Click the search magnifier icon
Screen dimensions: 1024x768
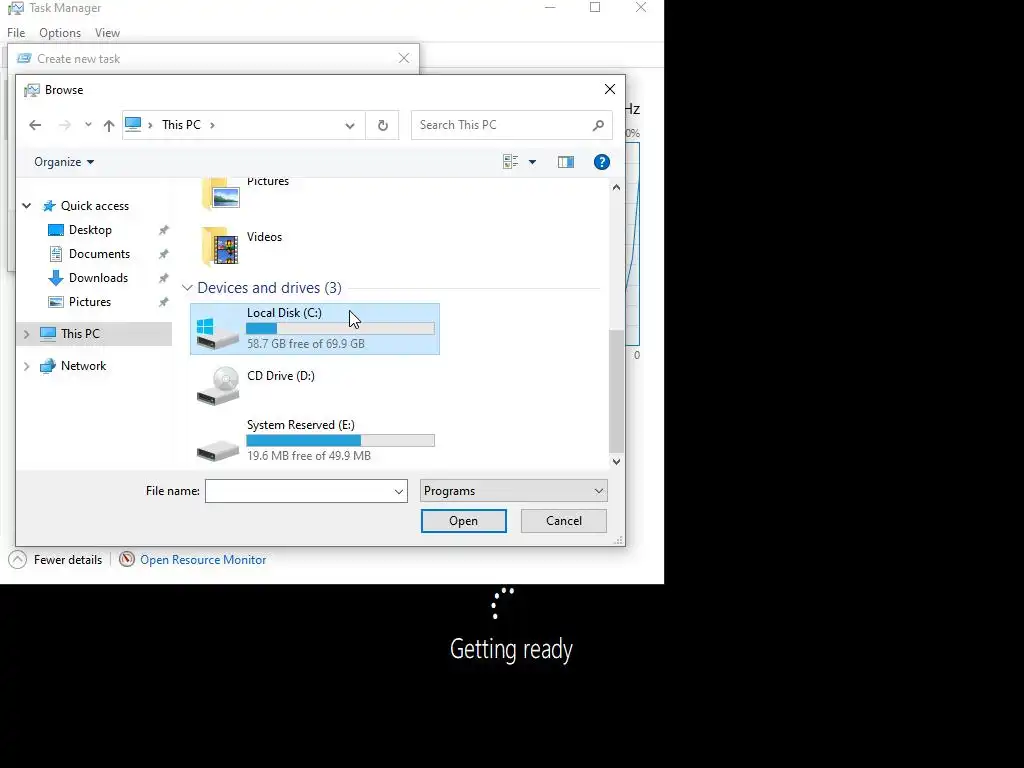click(598, 125)
